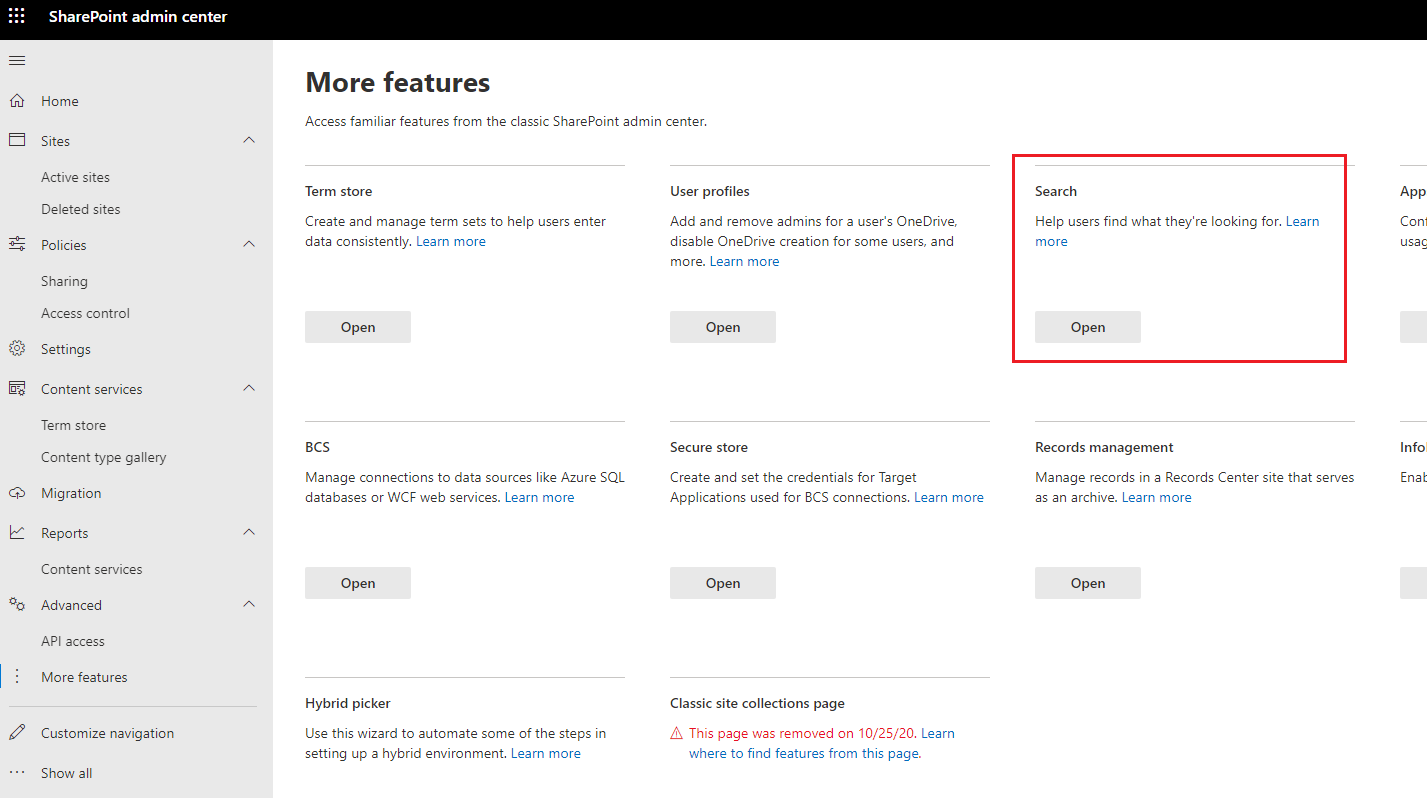
Task: Collapse the Policies section
Action: tap(248, 244)
